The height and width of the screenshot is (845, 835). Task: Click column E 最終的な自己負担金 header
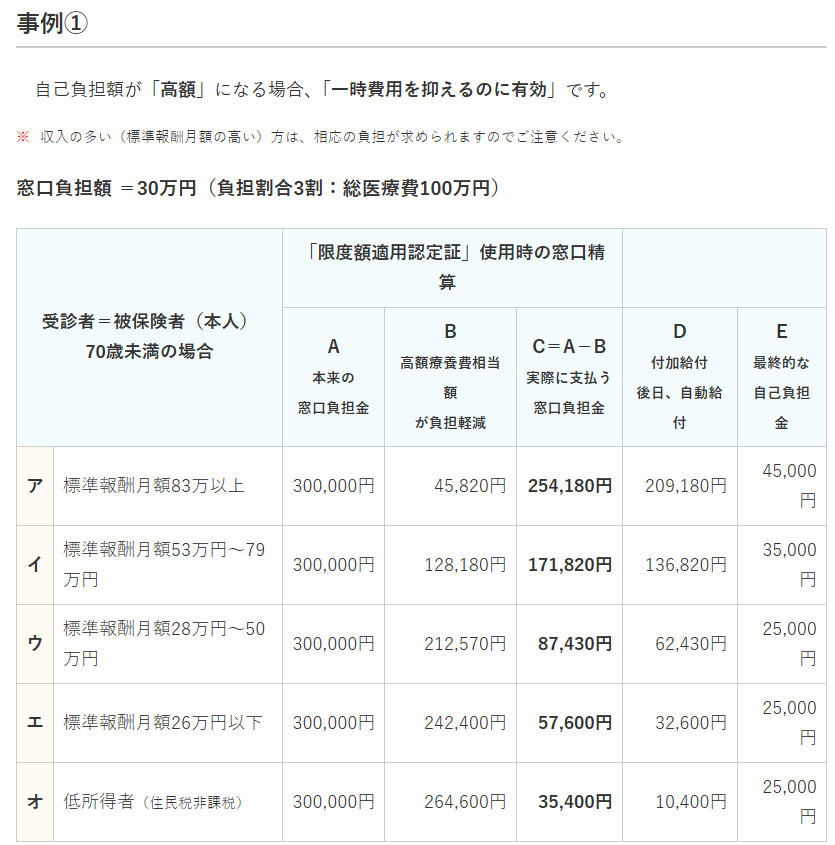click(x=781, y=376)
